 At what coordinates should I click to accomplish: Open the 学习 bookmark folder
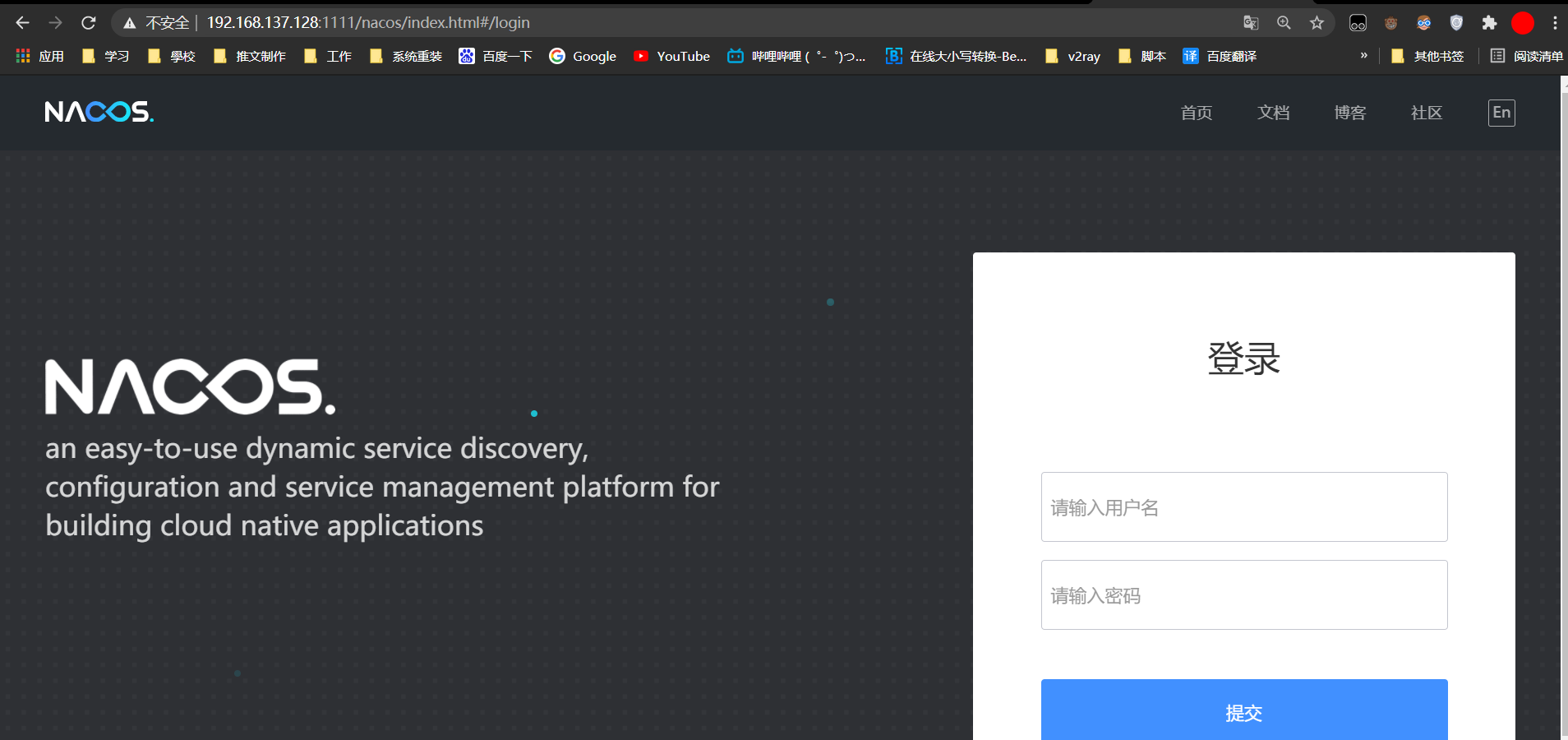click(x=105, y=56)
